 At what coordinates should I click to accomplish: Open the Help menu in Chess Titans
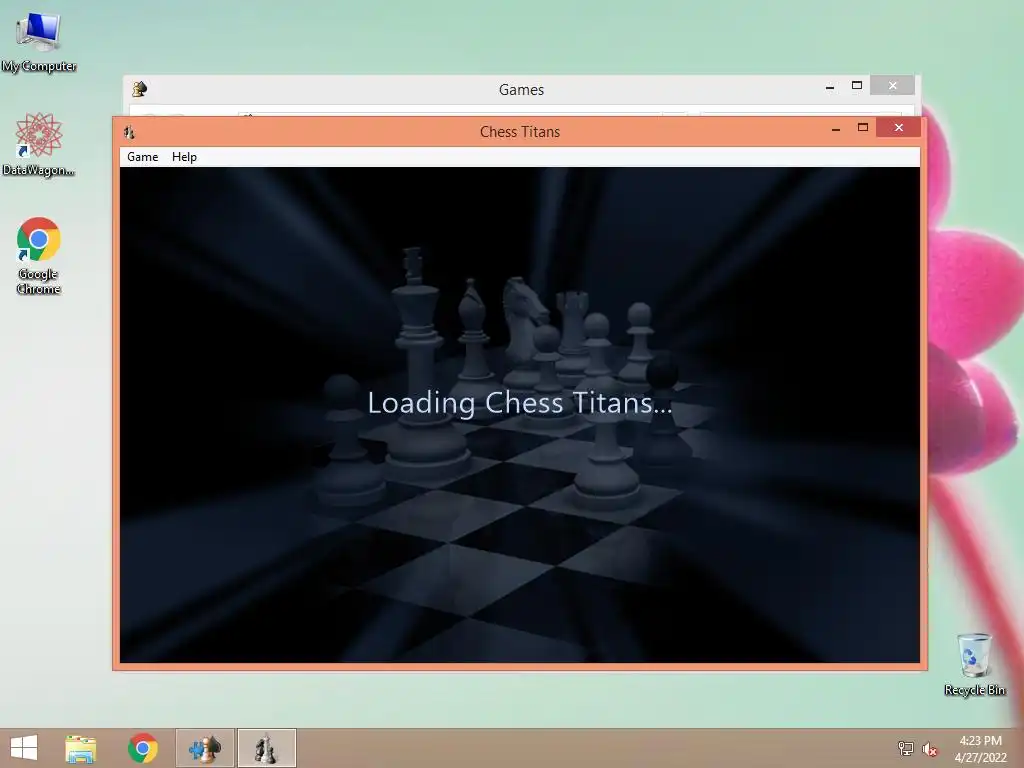pyautogui.click(x=184, y=157)
